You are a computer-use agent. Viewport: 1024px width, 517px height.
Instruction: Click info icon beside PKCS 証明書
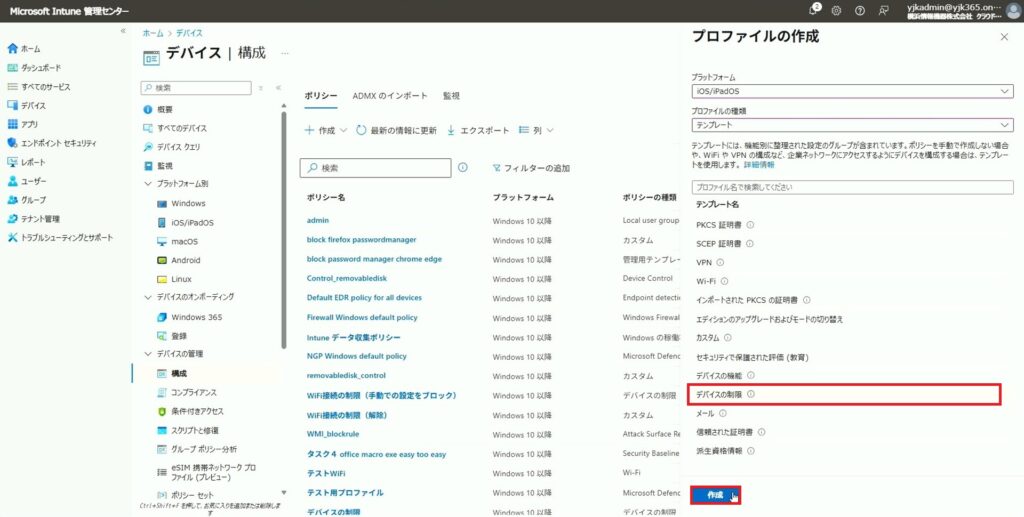(x=750, y=225)
